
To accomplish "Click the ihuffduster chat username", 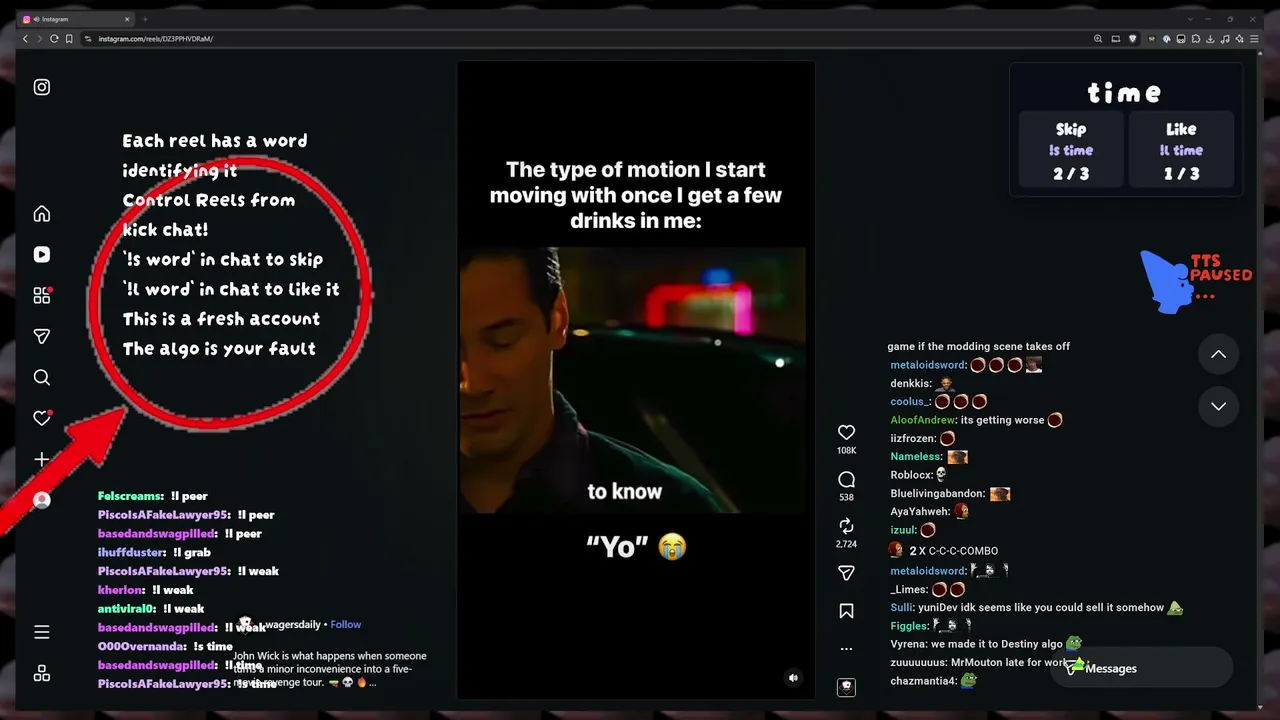I will (x=131, y=552).
